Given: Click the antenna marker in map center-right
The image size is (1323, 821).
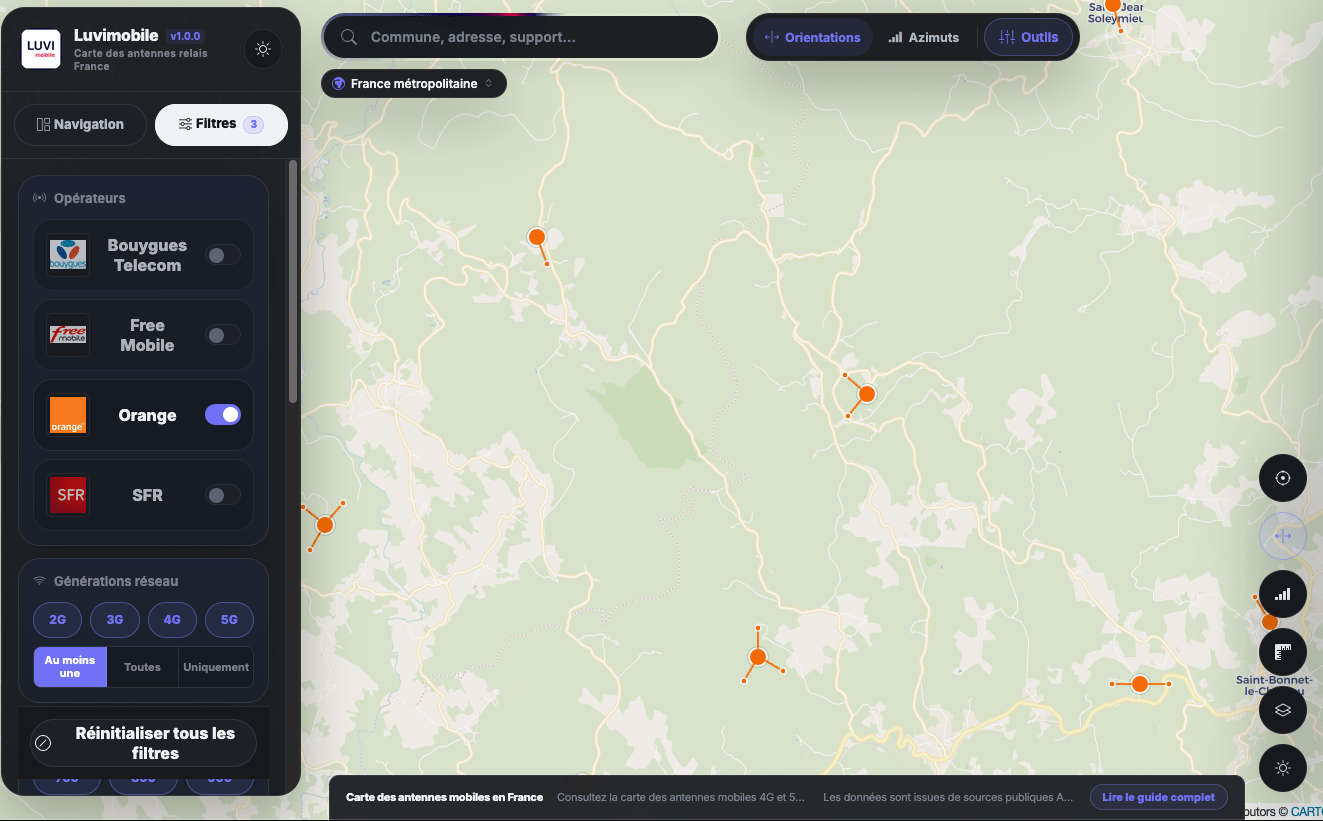Looking at the screenshot, I should click(867, 394).
